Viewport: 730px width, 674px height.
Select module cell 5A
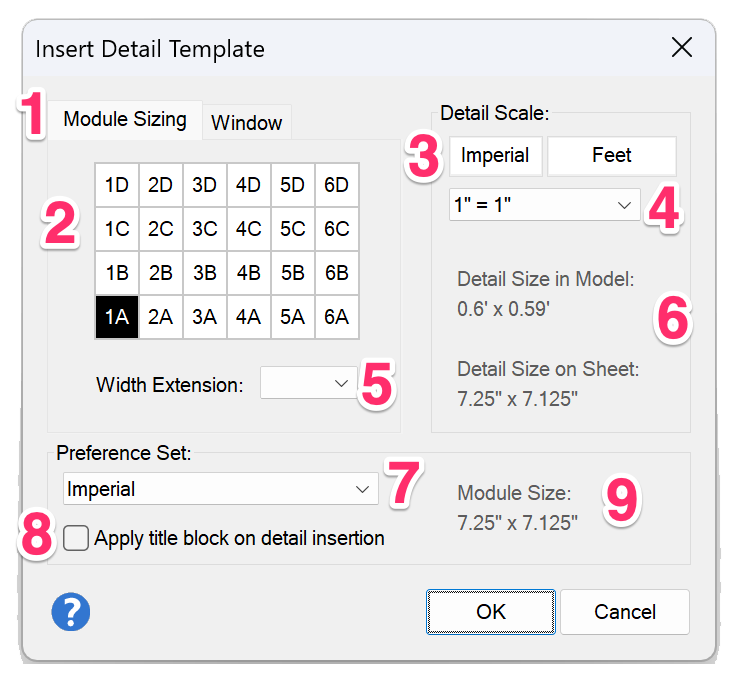293,317
